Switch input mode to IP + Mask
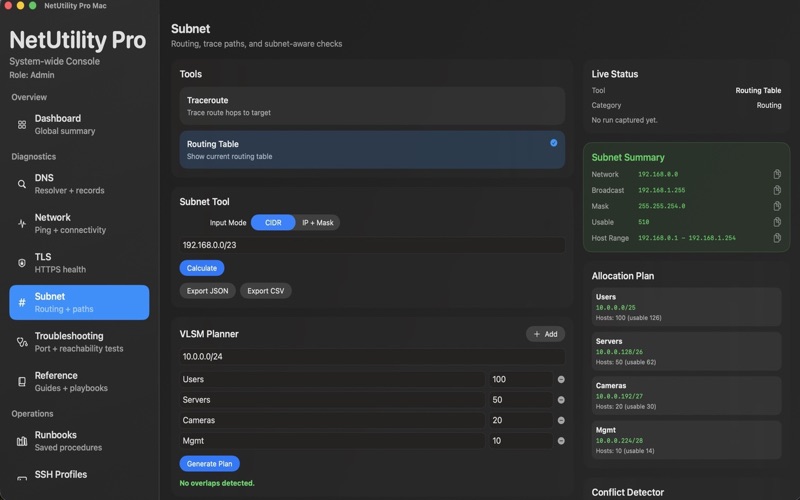Screen dimensions: 800x500 point(317,222)
